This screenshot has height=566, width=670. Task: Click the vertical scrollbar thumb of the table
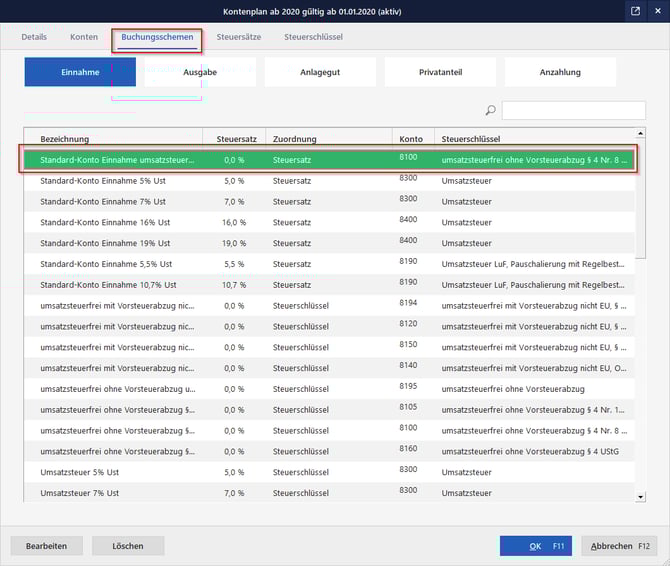click(x=640, y=199)
